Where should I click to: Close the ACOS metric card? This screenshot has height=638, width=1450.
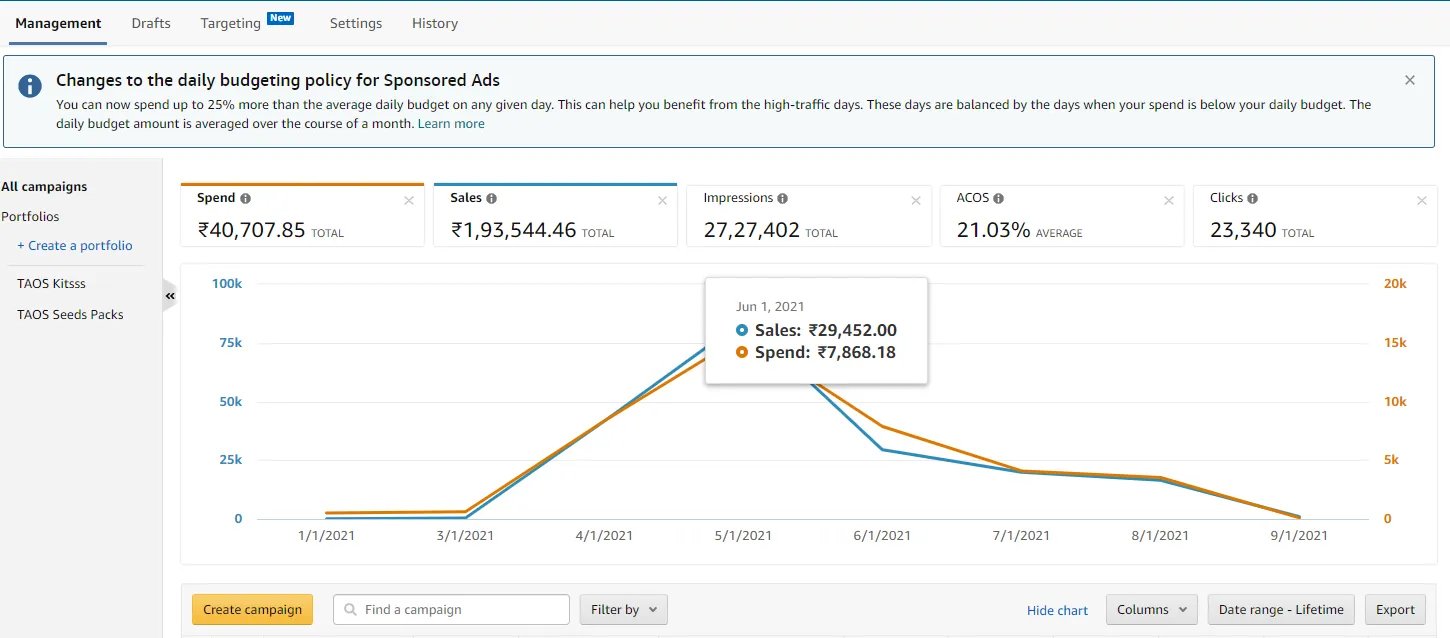(1168, 201)
